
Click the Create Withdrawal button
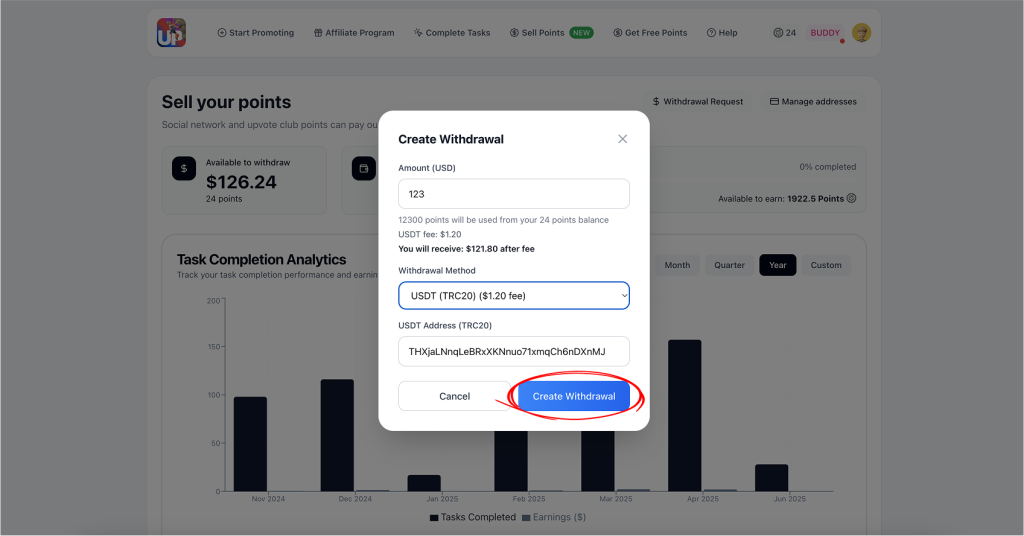[x=574, y=396]
